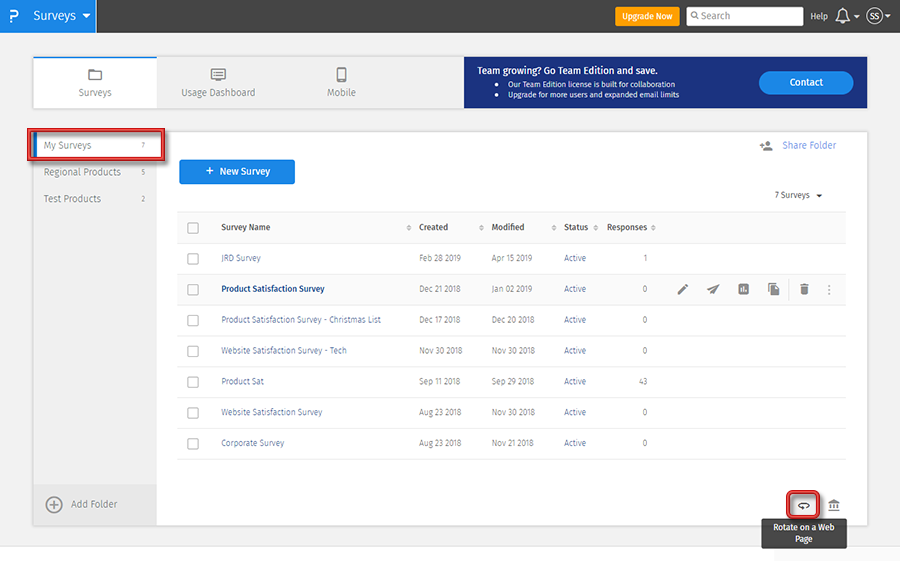Toggle the select-all checkbox in the header
Viewport: 900px width, 561px height.
[193, 228]
